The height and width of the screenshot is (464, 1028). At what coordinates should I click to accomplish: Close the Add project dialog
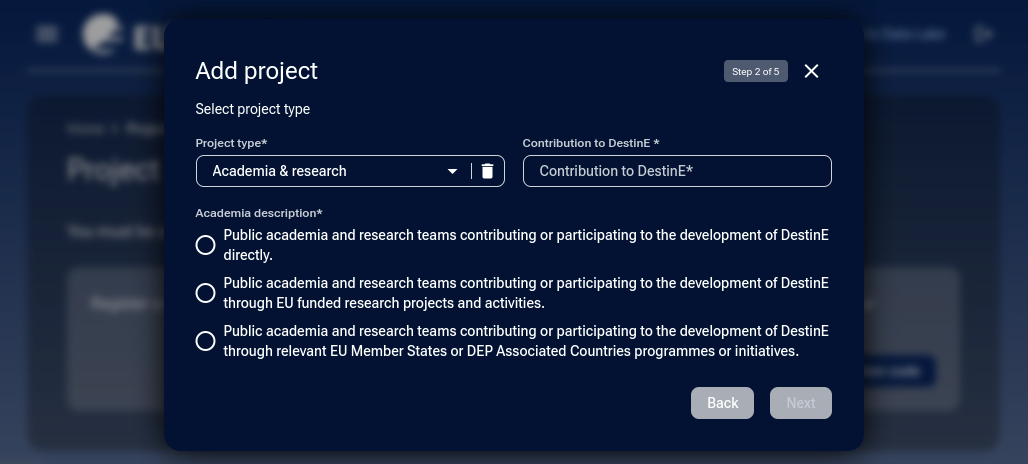click(x=811, y=71)
